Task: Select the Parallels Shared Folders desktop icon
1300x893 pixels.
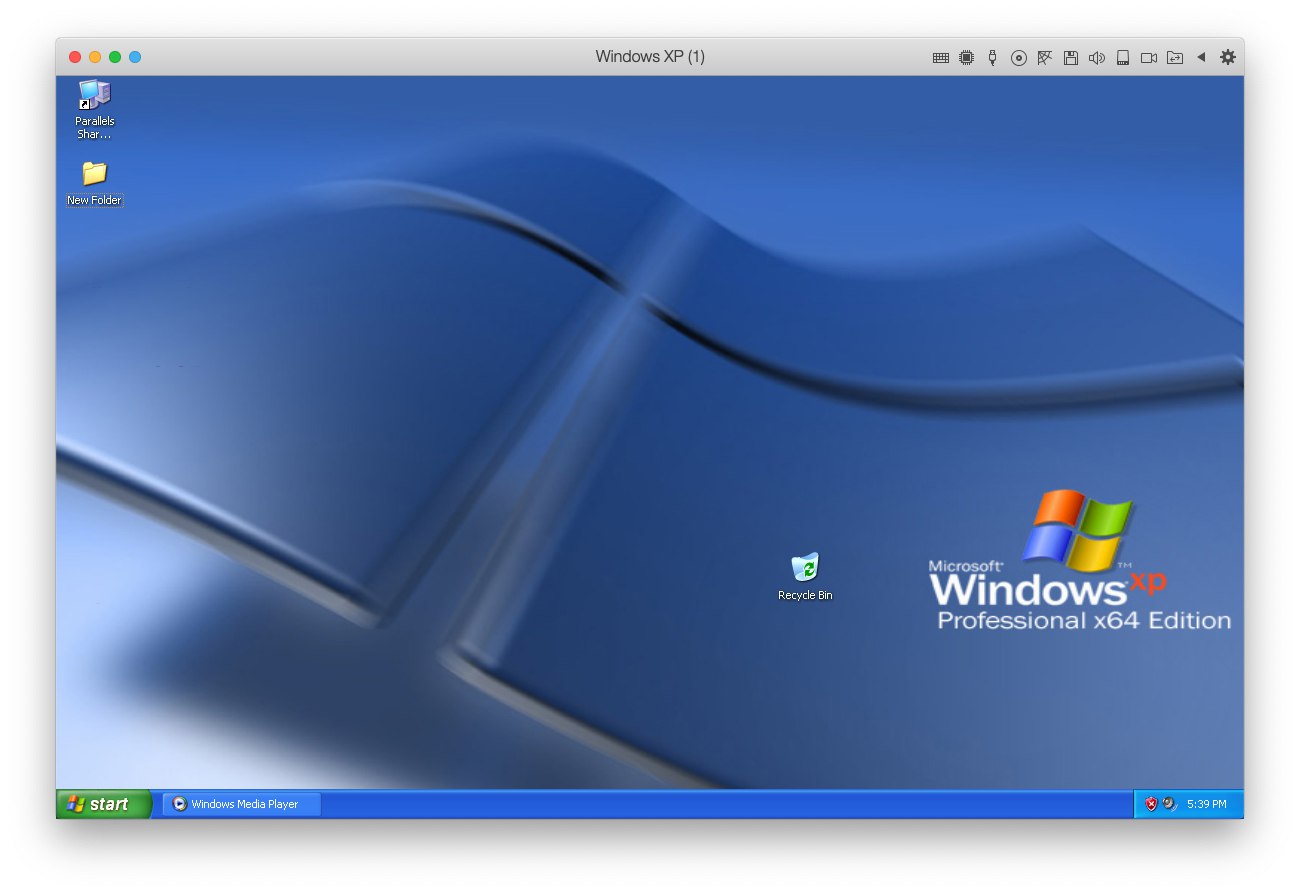Action: tap(95, 109)
